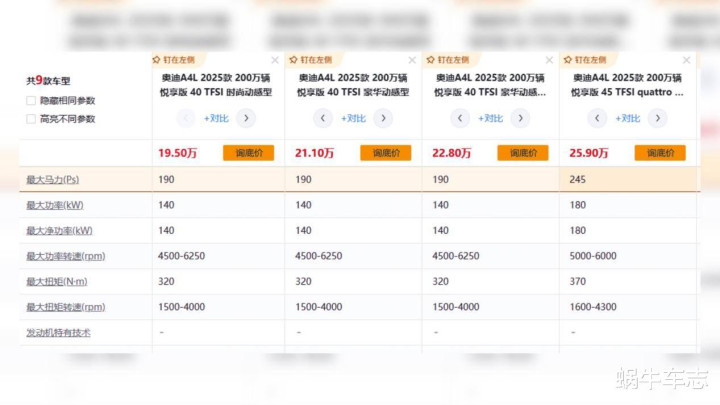The height and width of the screenshot is (405, 720).
Task: Add 19.50万 model to +对比
Action: (216, 118)
